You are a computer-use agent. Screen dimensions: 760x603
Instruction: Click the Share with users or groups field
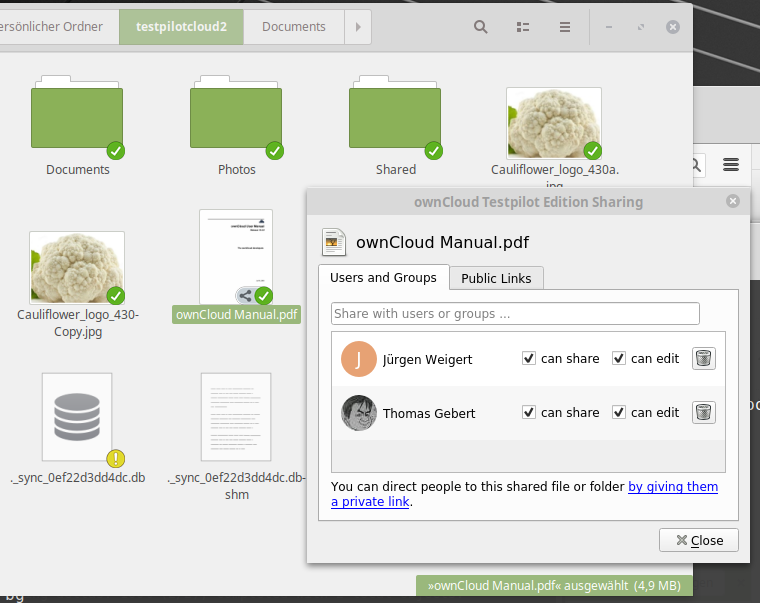click(515, 314)
